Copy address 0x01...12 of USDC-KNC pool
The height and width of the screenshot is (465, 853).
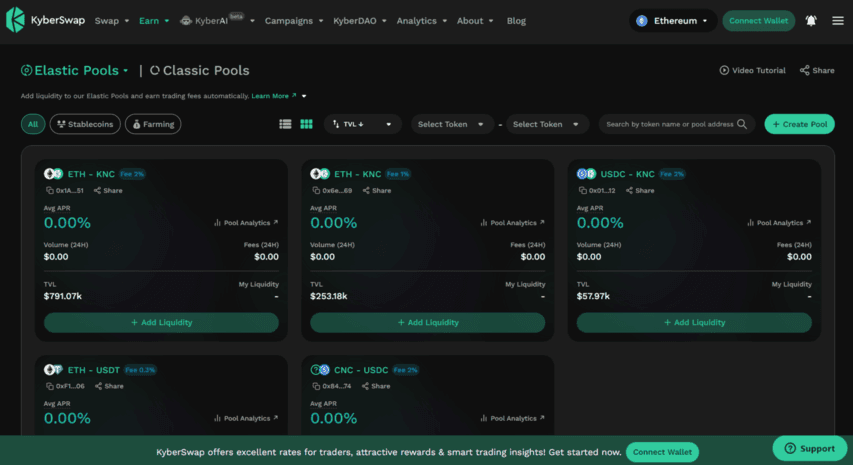583,190
